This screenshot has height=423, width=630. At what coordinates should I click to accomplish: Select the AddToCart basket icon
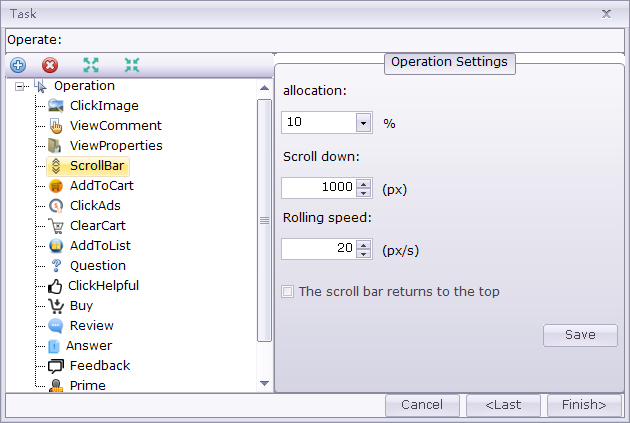[x=56, y=186]
